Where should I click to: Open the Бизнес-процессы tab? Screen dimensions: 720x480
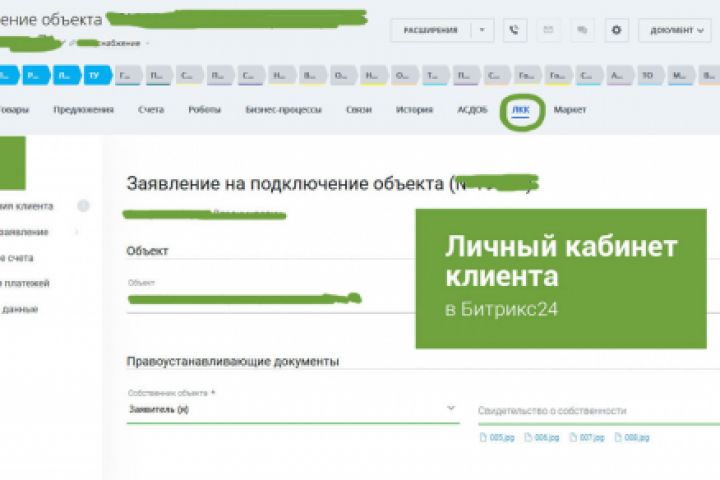283,110
